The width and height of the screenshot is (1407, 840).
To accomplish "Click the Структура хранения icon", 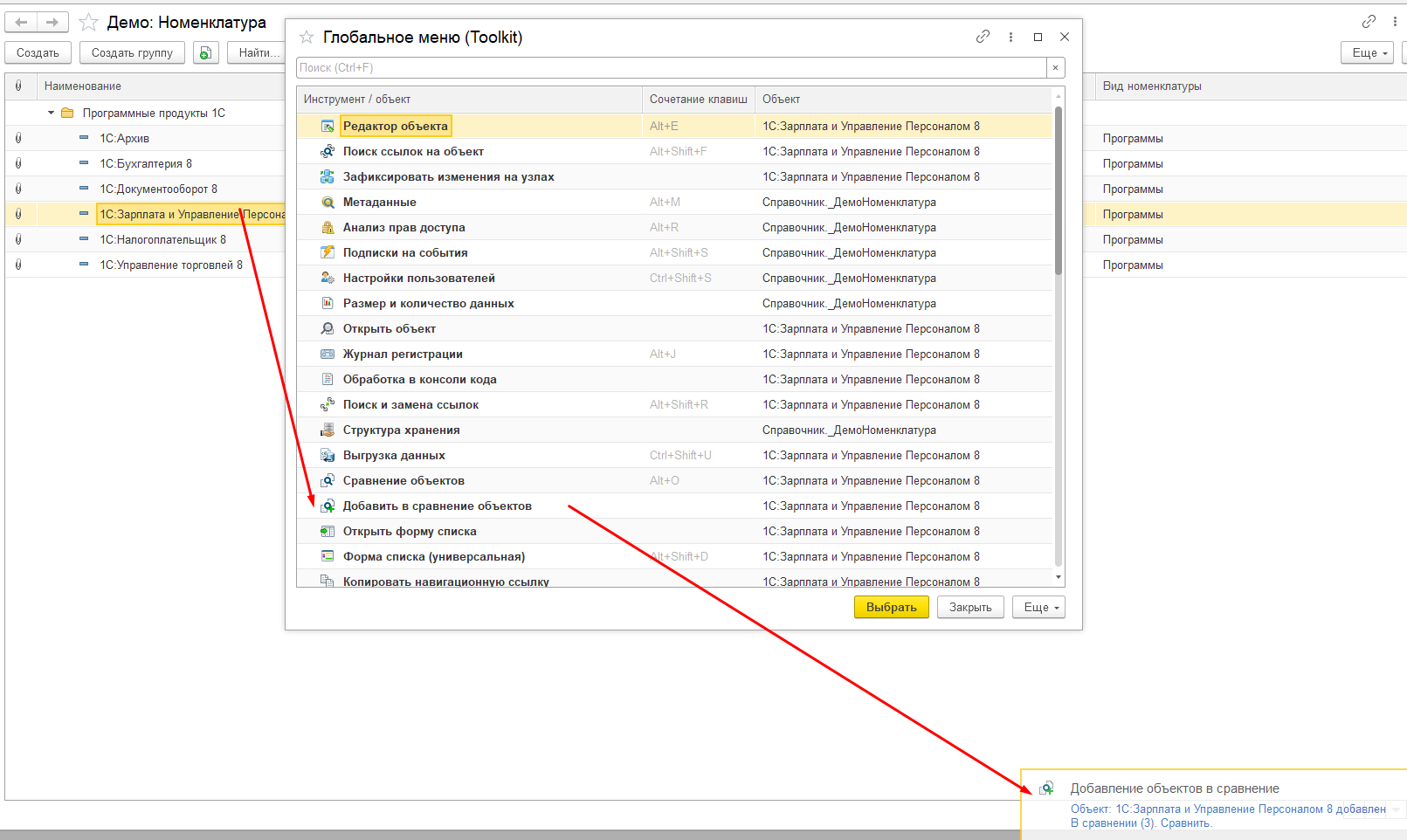I will 328,430.
